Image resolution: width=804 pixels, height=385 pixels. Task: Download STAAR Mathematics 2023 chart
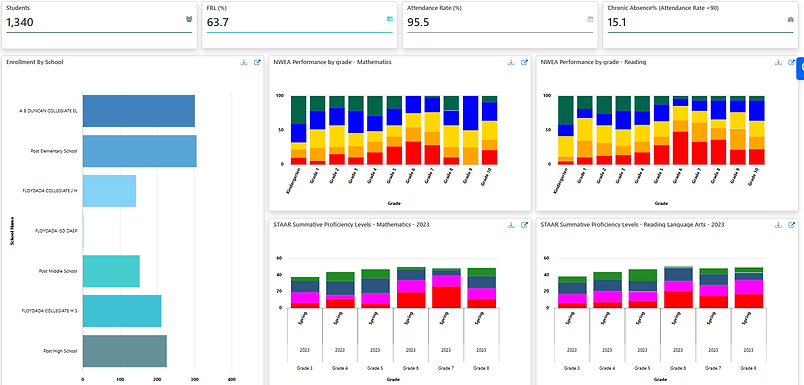pos(511,225)
